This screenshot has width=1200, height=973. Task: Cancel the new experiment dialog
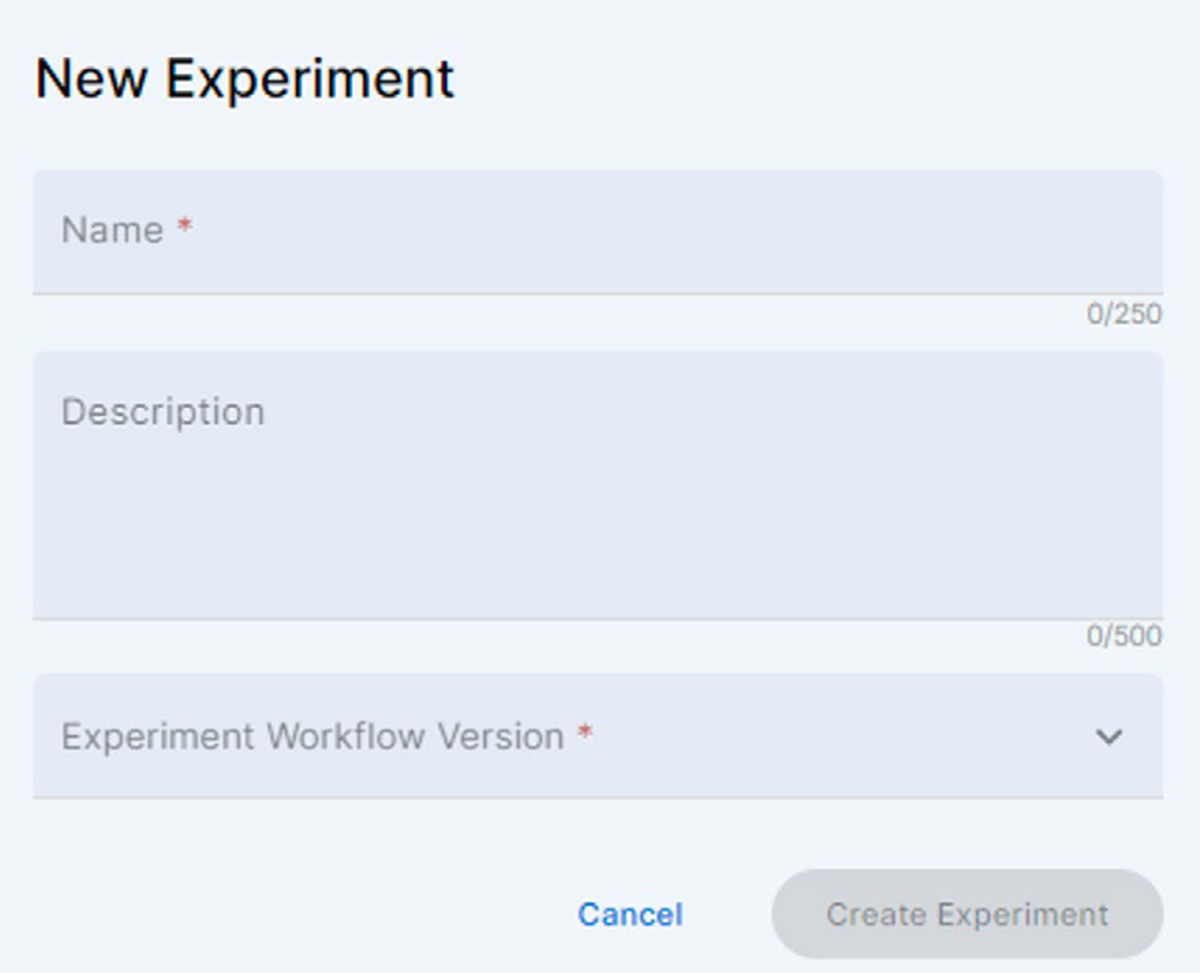coord(630,914)
